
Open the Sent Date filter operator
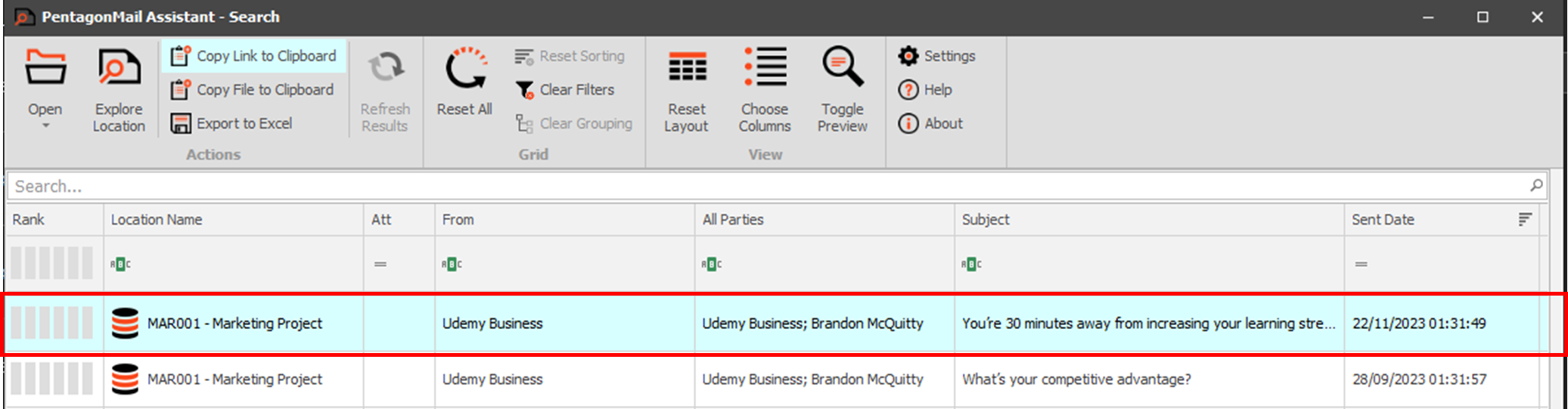tap(1361, 264)
